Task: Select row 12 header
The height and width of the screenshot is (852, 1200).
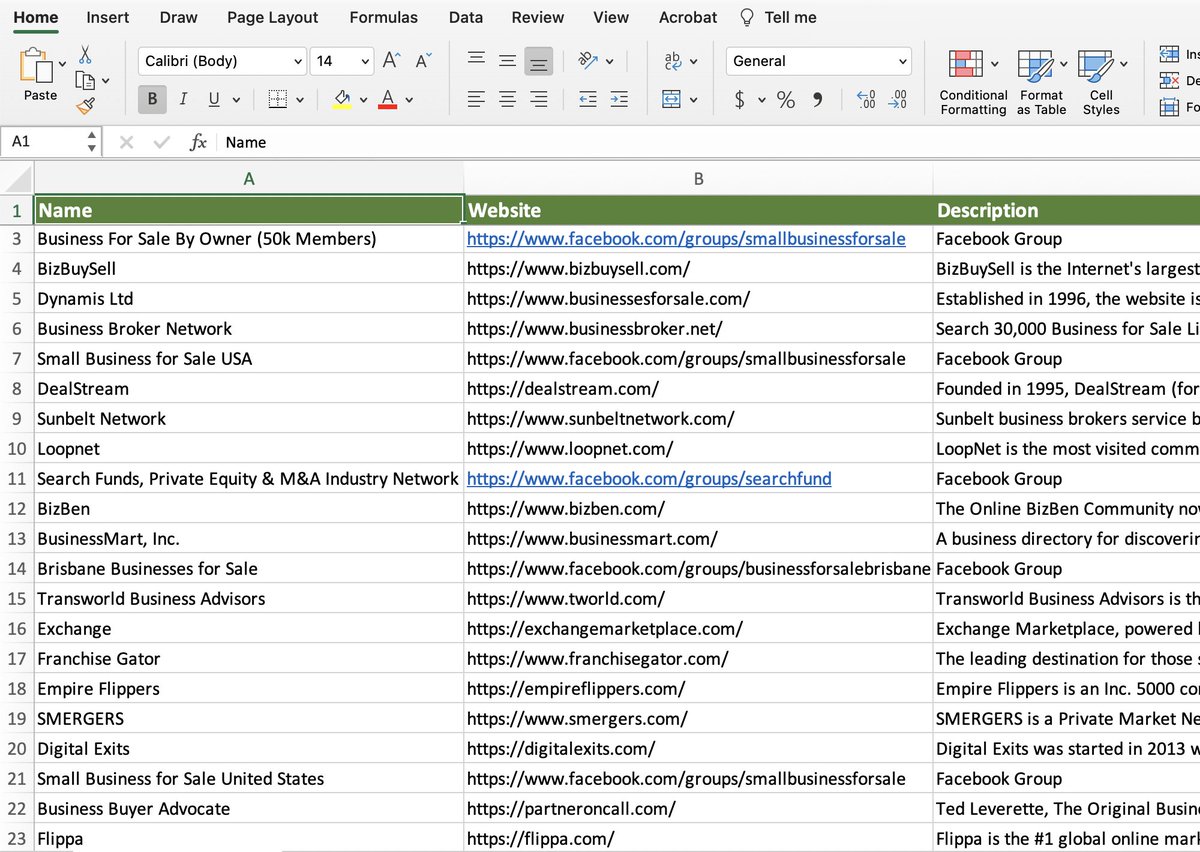Action: coord(17,508)
